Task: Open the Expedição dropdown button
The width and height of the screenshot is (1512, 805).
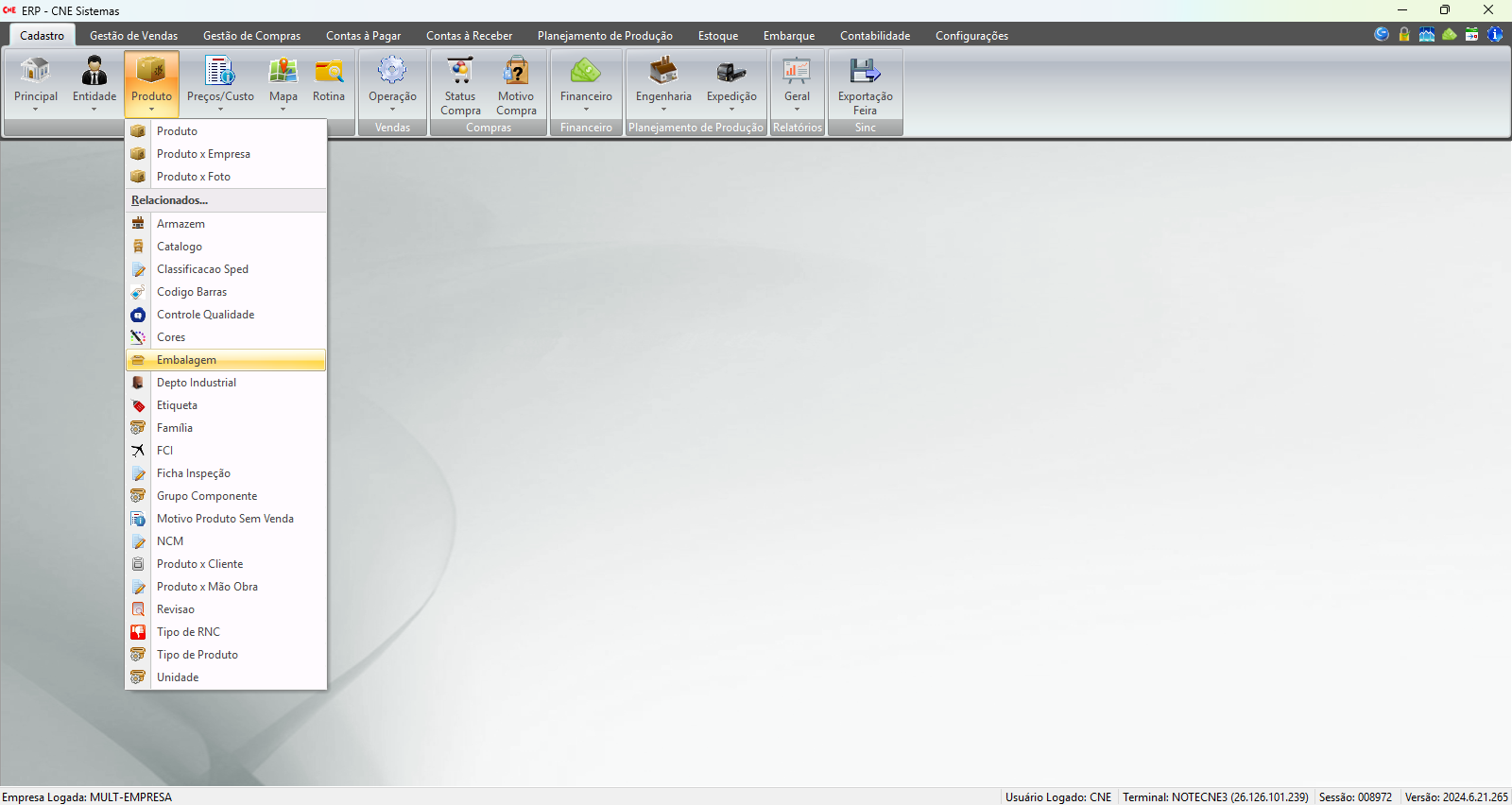Action: [x=731, y=109]
